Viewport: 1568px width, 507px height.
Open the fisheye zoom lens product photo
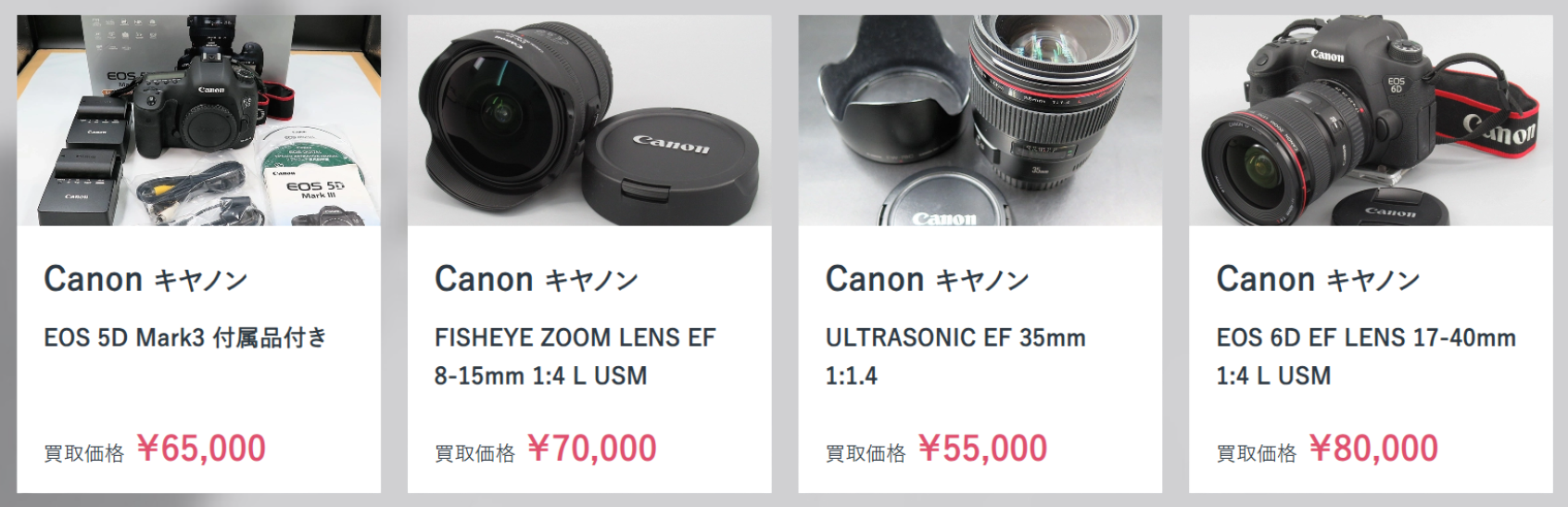click(x=589, y=120)
